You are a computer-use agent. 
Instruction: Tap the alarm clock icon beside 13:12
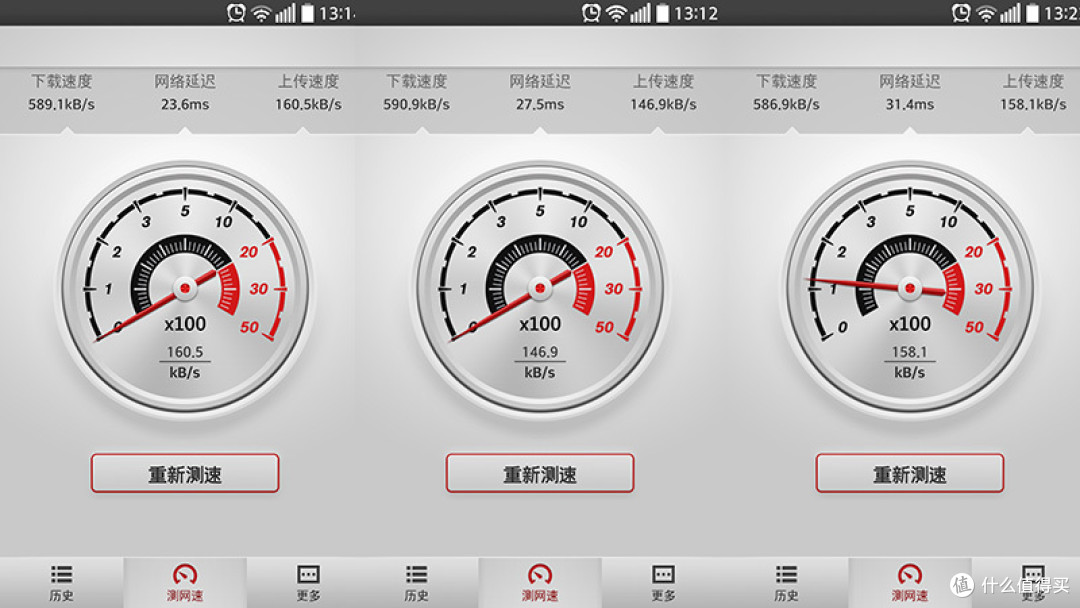(591, 13)
